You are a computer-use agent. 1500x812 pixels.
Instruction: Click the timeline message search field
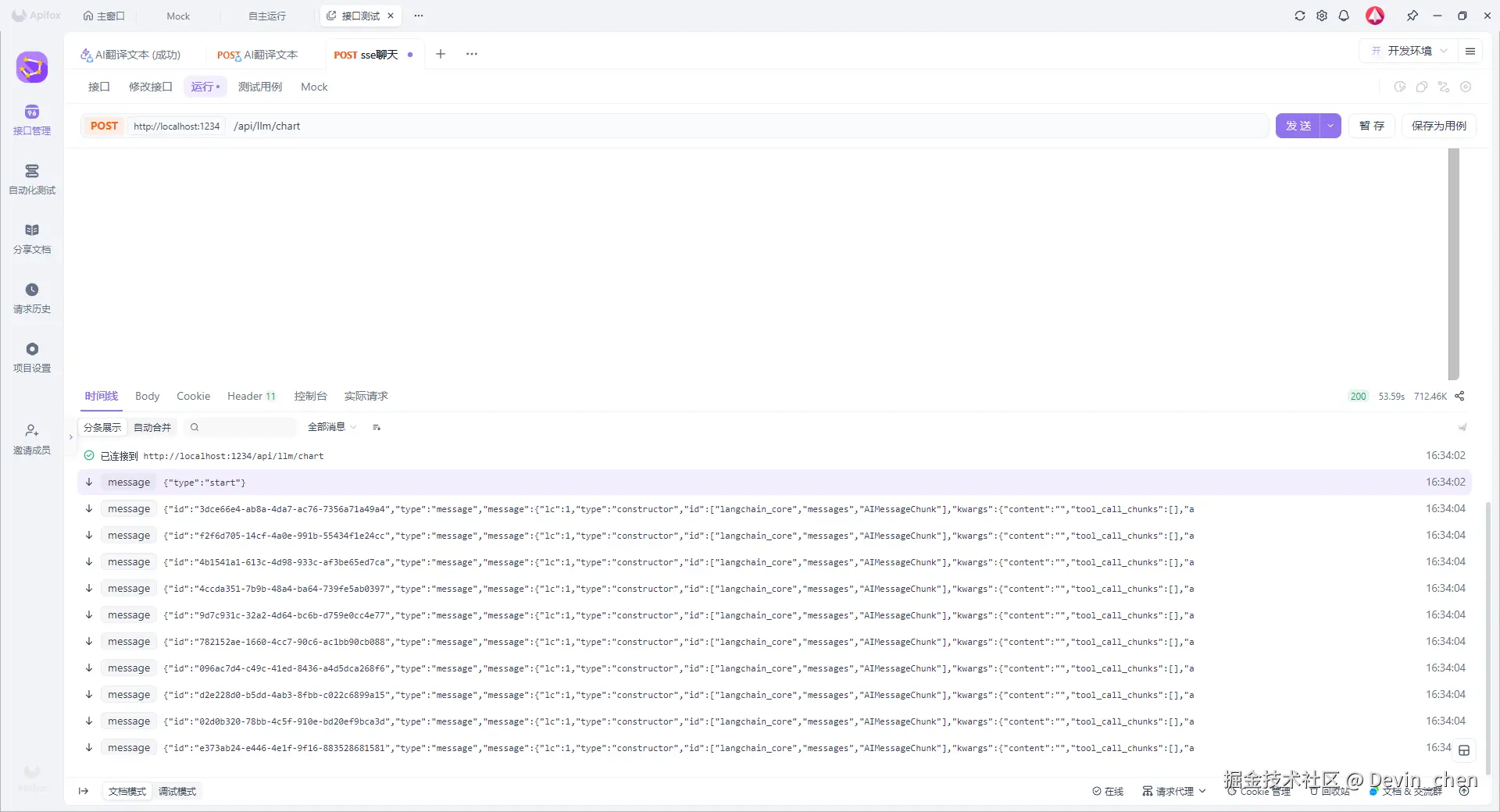pyautogui.click(x=241, y=427)
